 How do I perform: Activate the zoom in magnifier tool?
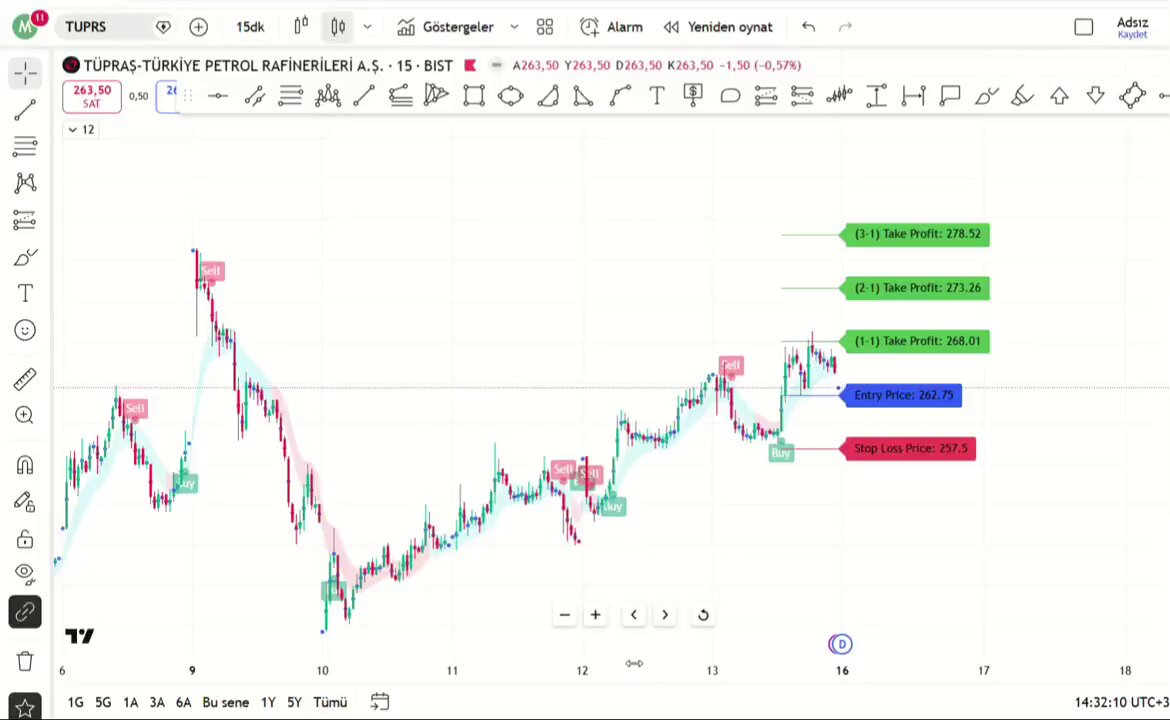pyautogui.click(x=25, y=416)
